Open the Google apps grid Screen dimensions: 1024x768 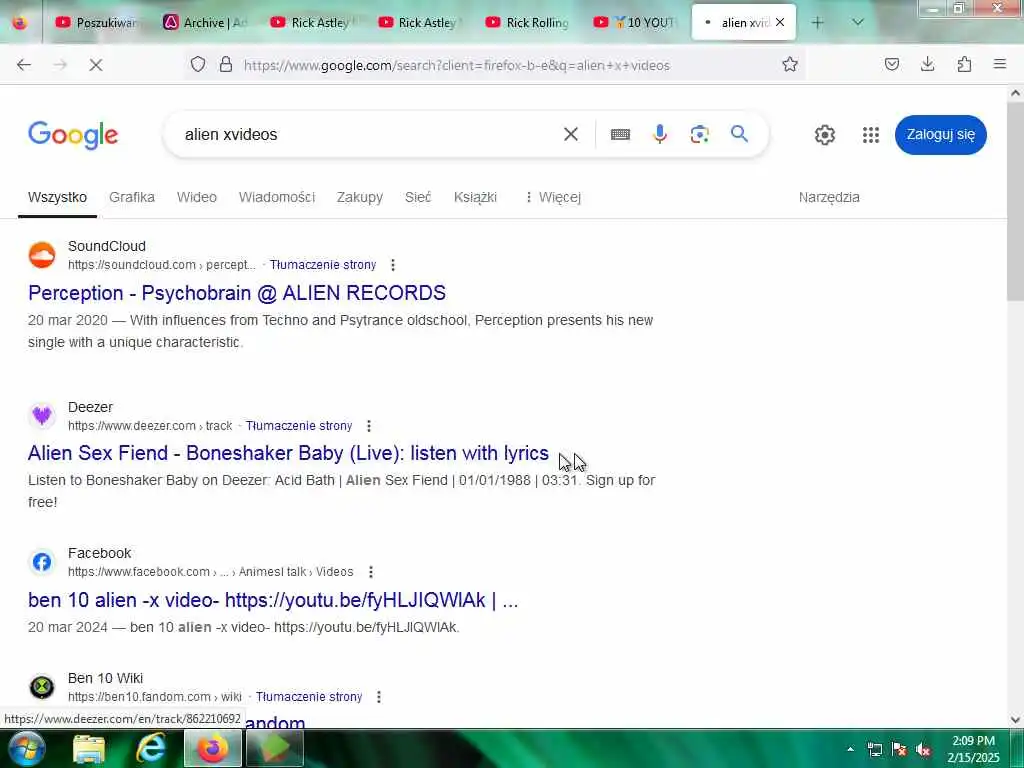(x=871, y=135)
